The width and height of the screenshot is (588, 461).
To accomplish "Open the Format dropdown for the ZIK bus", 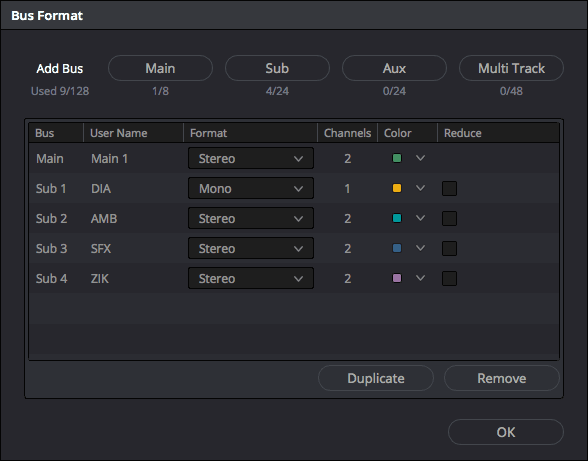I will 250,278.
